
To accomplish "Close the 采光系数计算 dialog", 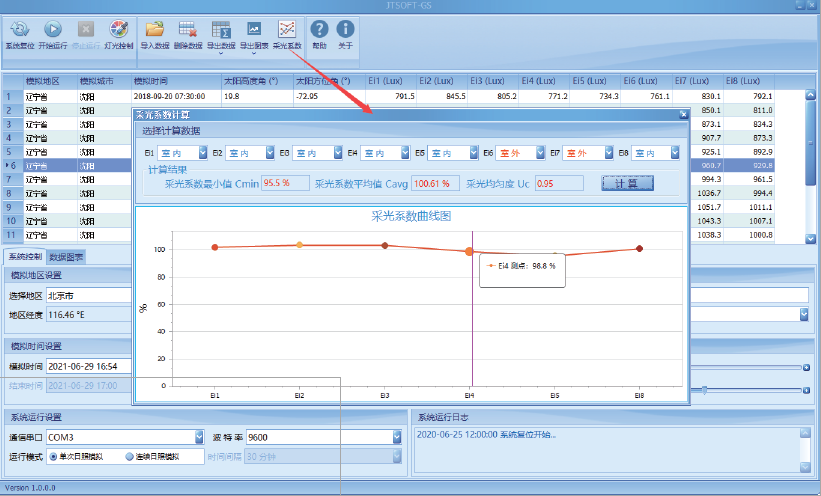I will [x=683, y=114].
